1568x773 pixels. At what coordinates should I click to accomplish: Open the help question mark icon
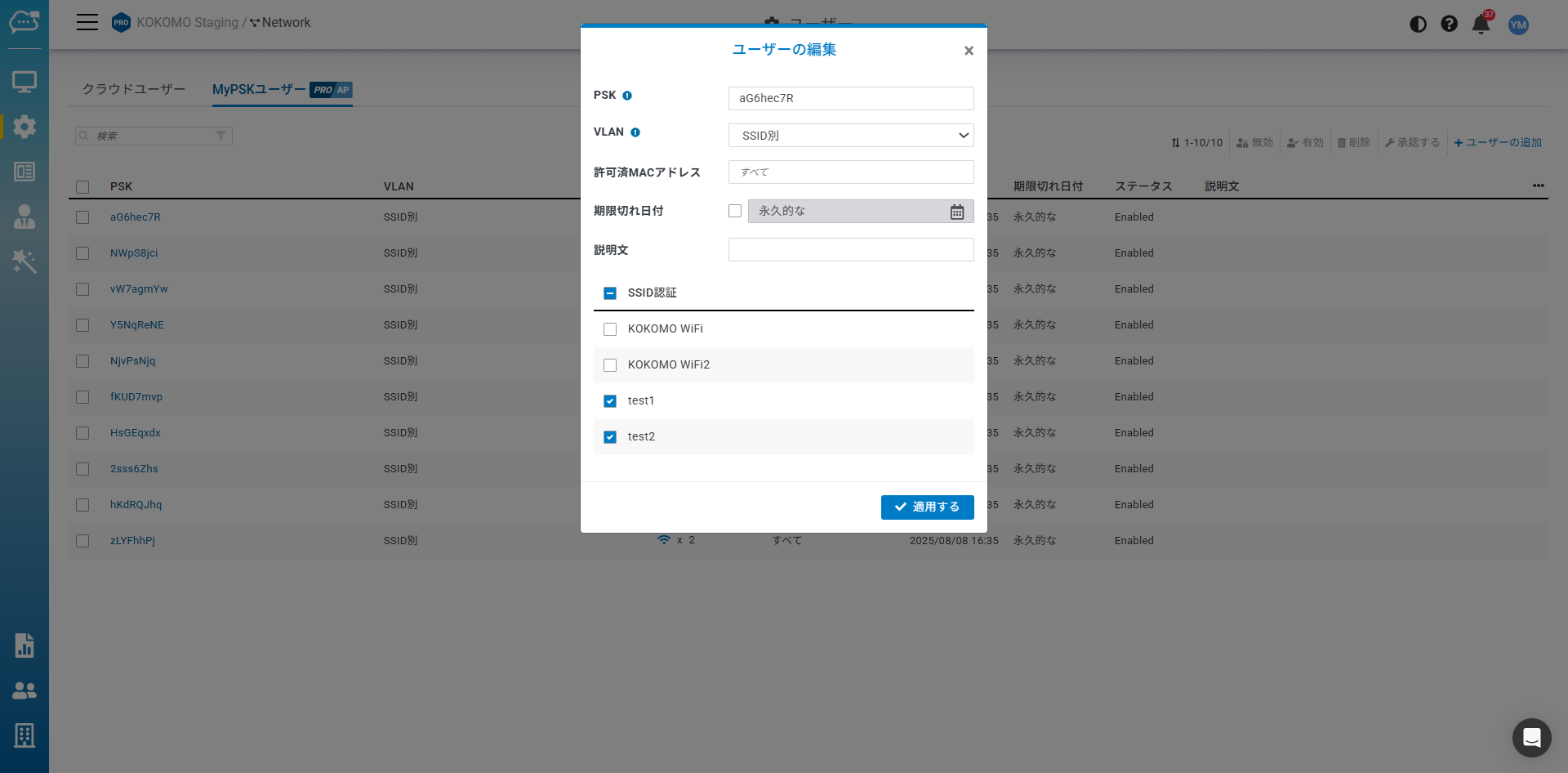tap(1449, 25)
